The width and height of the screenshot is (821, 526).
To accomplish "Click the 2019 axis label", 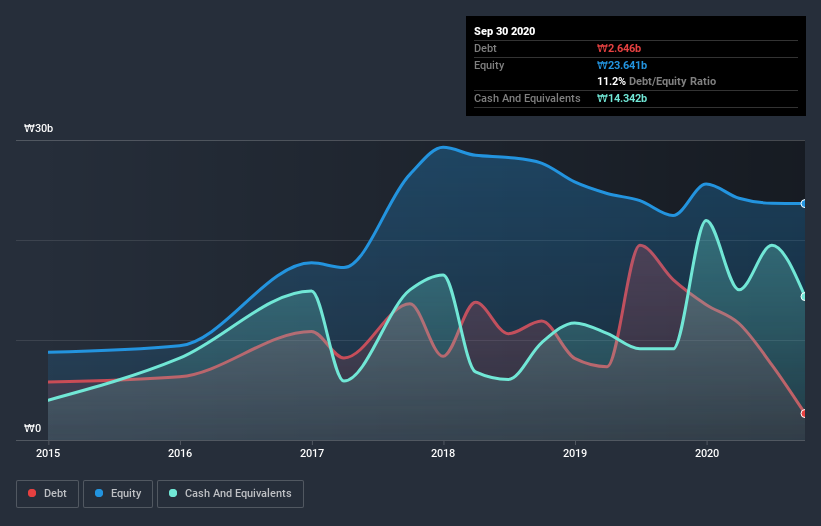I will (x=575, y=453).
